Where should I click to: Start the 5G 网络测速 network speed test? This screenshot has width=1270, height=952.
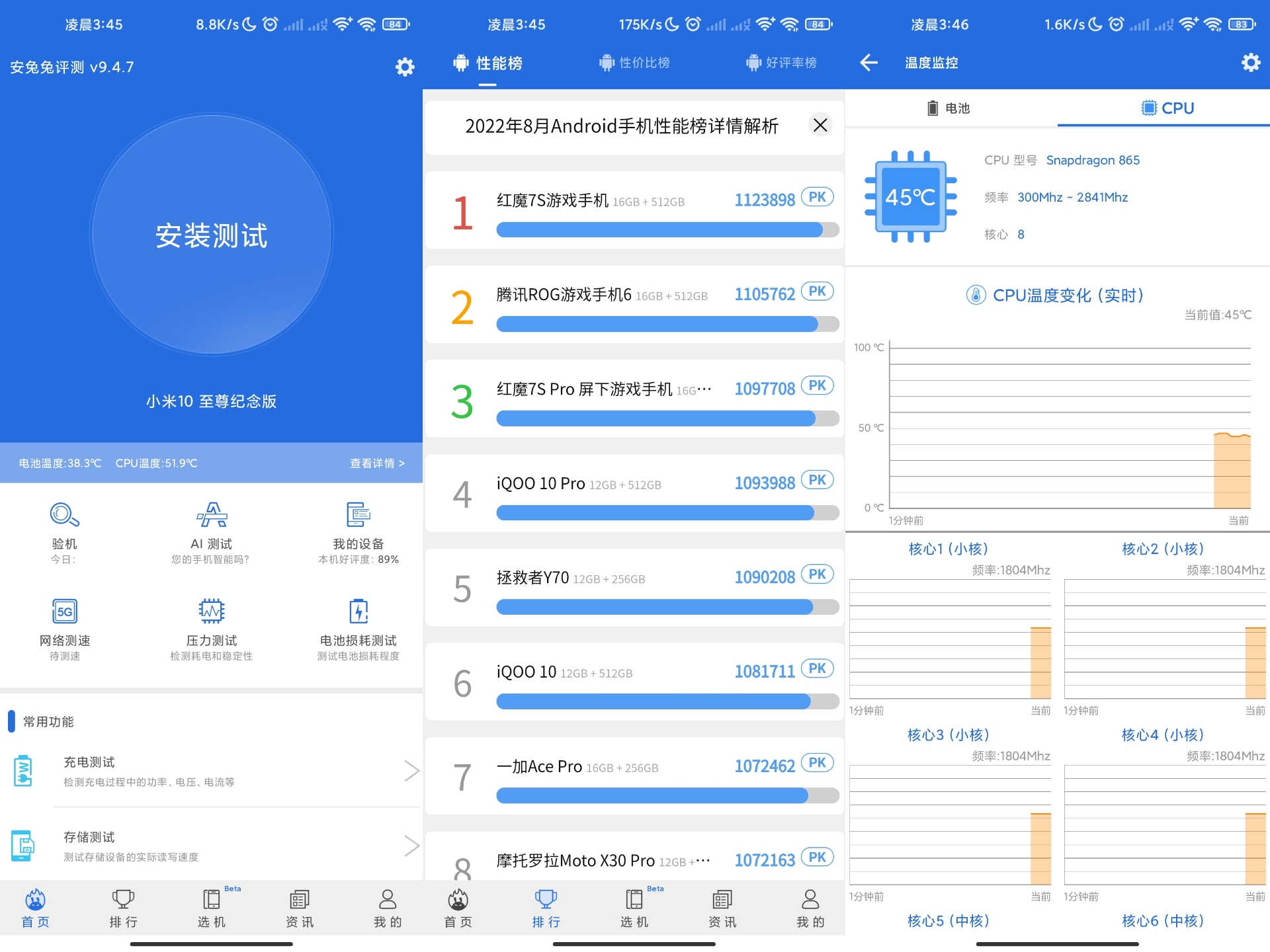[64, 612]
